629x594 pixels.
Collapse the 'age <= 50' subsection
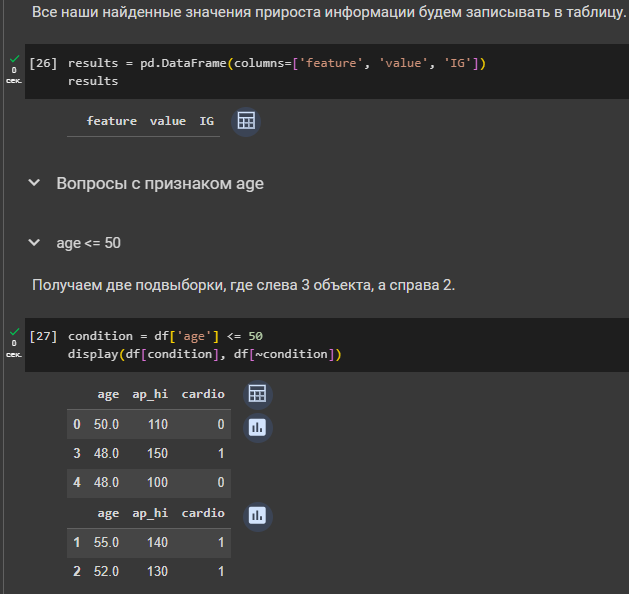[x=34, y=243]
